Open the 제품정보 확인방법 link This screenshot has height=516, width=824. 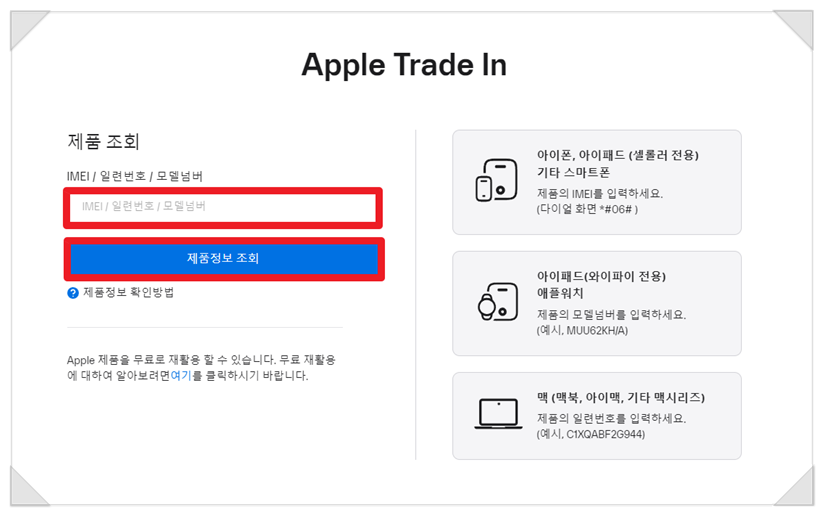(x=128, y=293)
